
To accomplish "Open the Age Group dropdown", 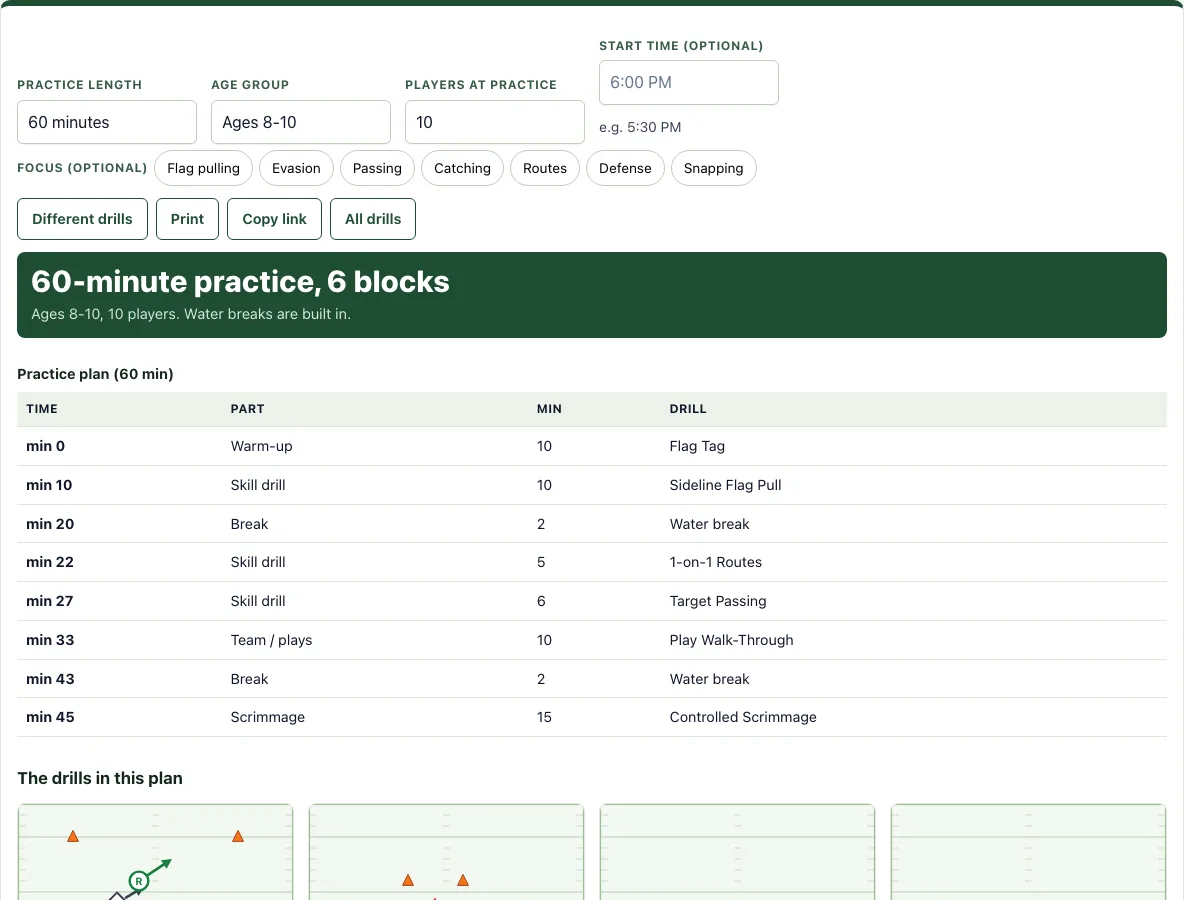I will (301, 122).
